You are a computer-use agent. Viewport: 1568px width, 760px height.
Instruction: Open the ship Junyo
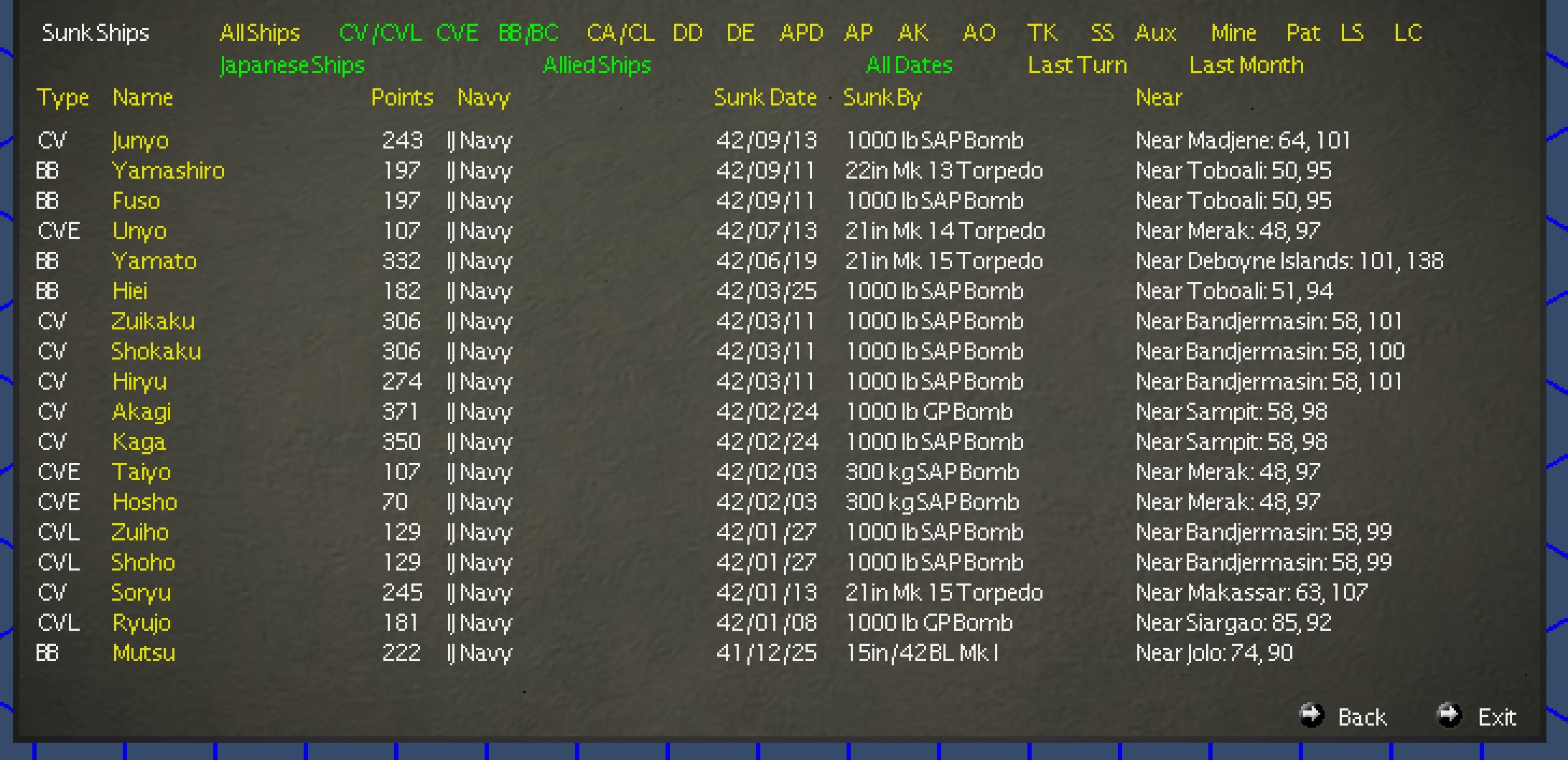(x=140, y=140)
